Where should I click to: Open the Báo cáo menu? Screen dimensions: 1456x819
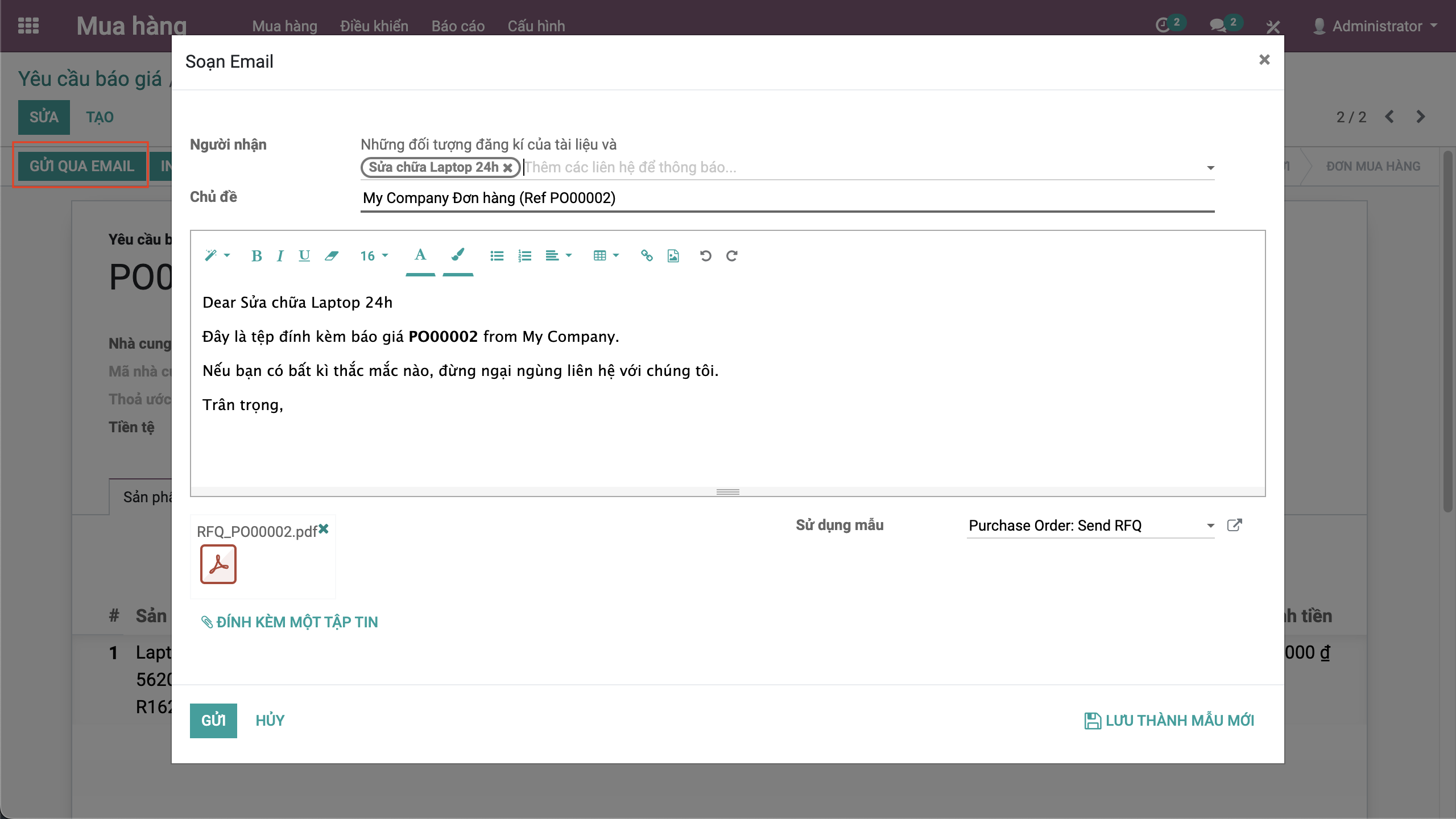(457, 26)
